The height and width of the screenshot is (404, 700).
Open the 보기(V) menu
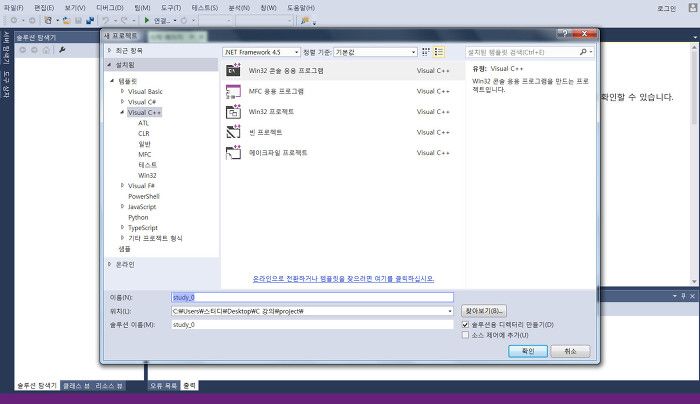pos(75,8)
